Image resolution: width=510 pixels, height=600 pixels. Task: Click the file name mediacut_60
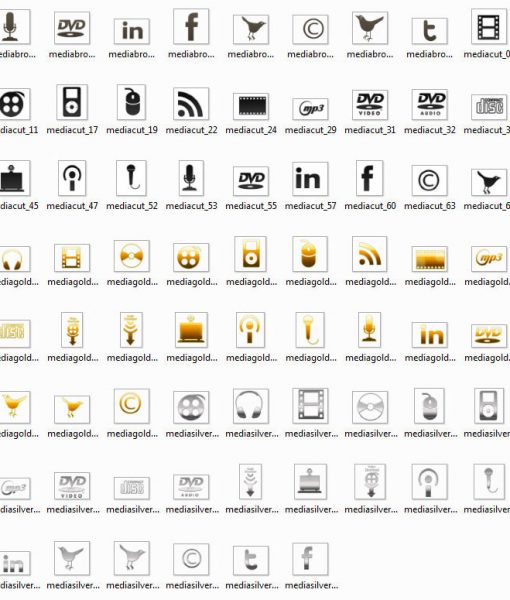tap(370, 205)
